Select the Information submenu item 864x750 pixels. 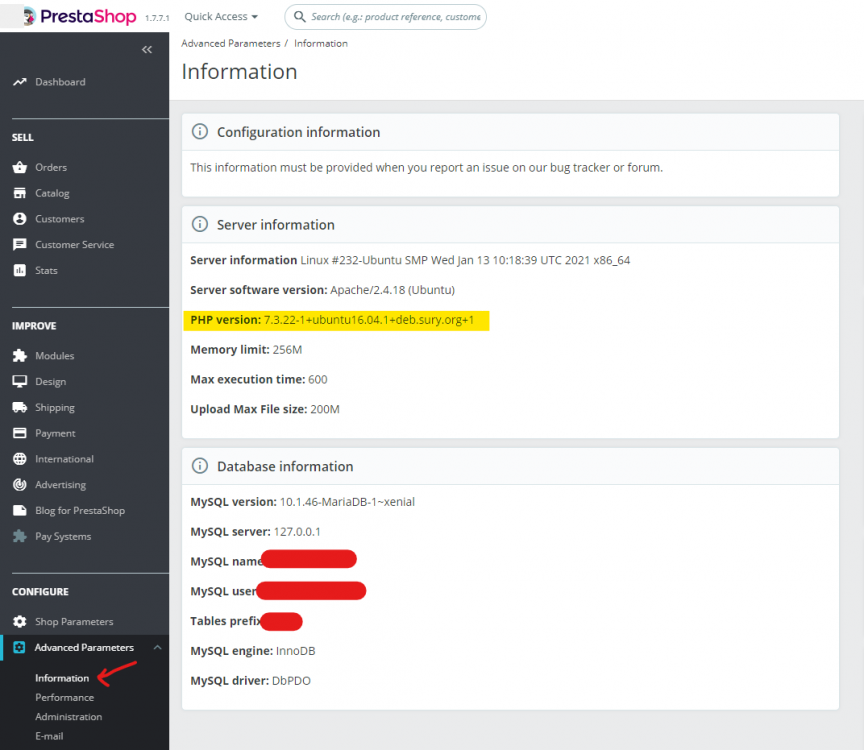coord(62,678)
